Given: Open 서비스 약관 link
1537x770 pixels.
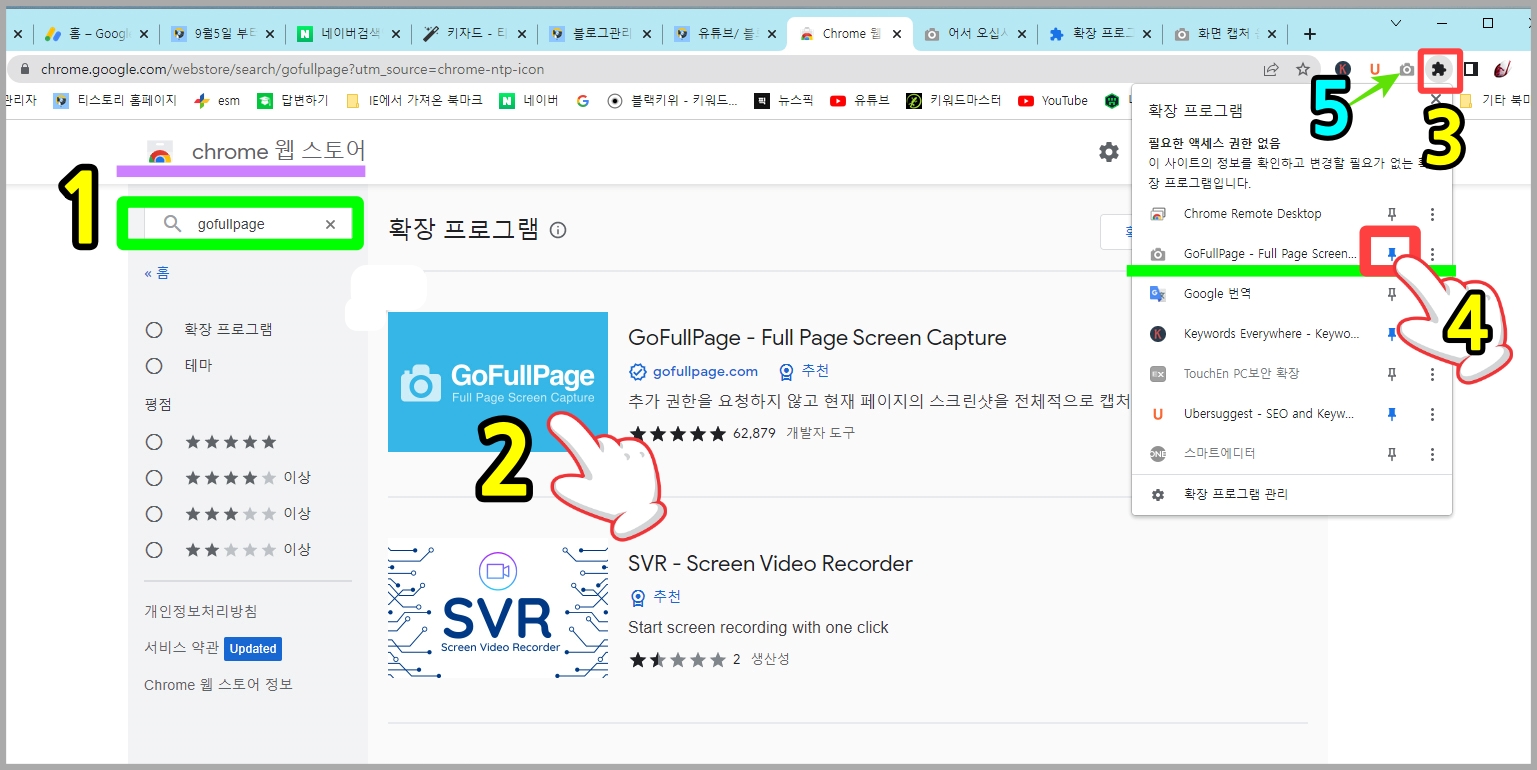Looking at the screenshot, I should (x=181, y=647).
